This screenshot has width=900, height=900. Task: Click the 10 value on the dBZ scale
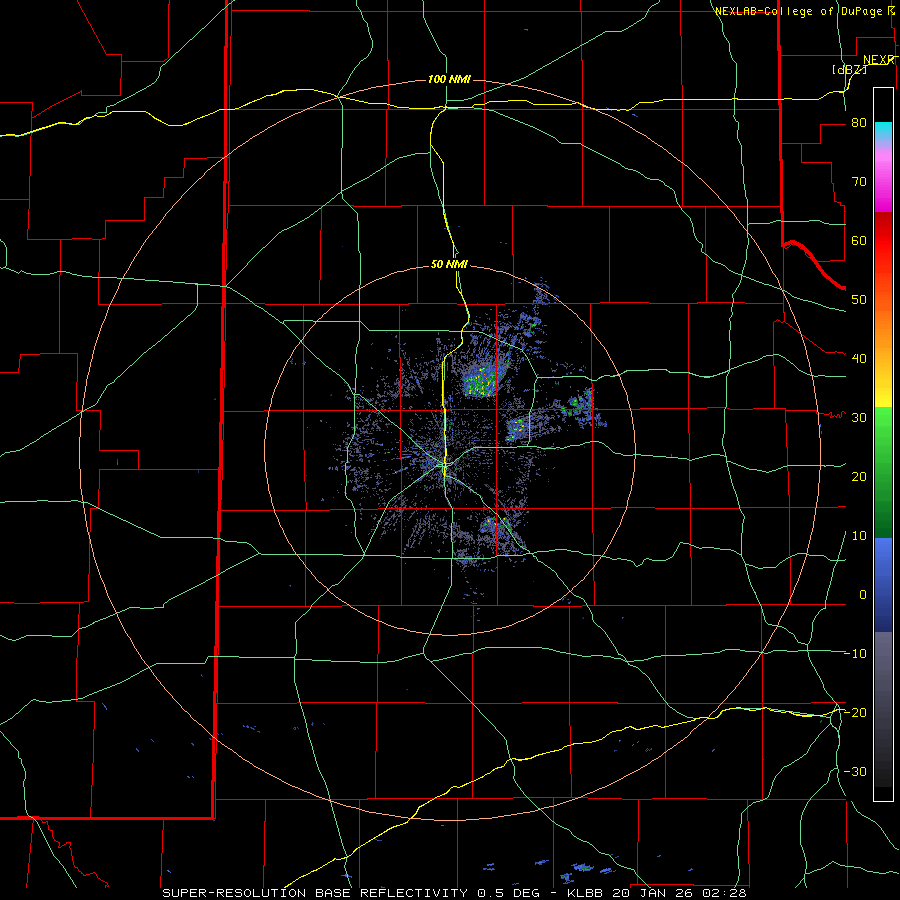pos(859,536)
